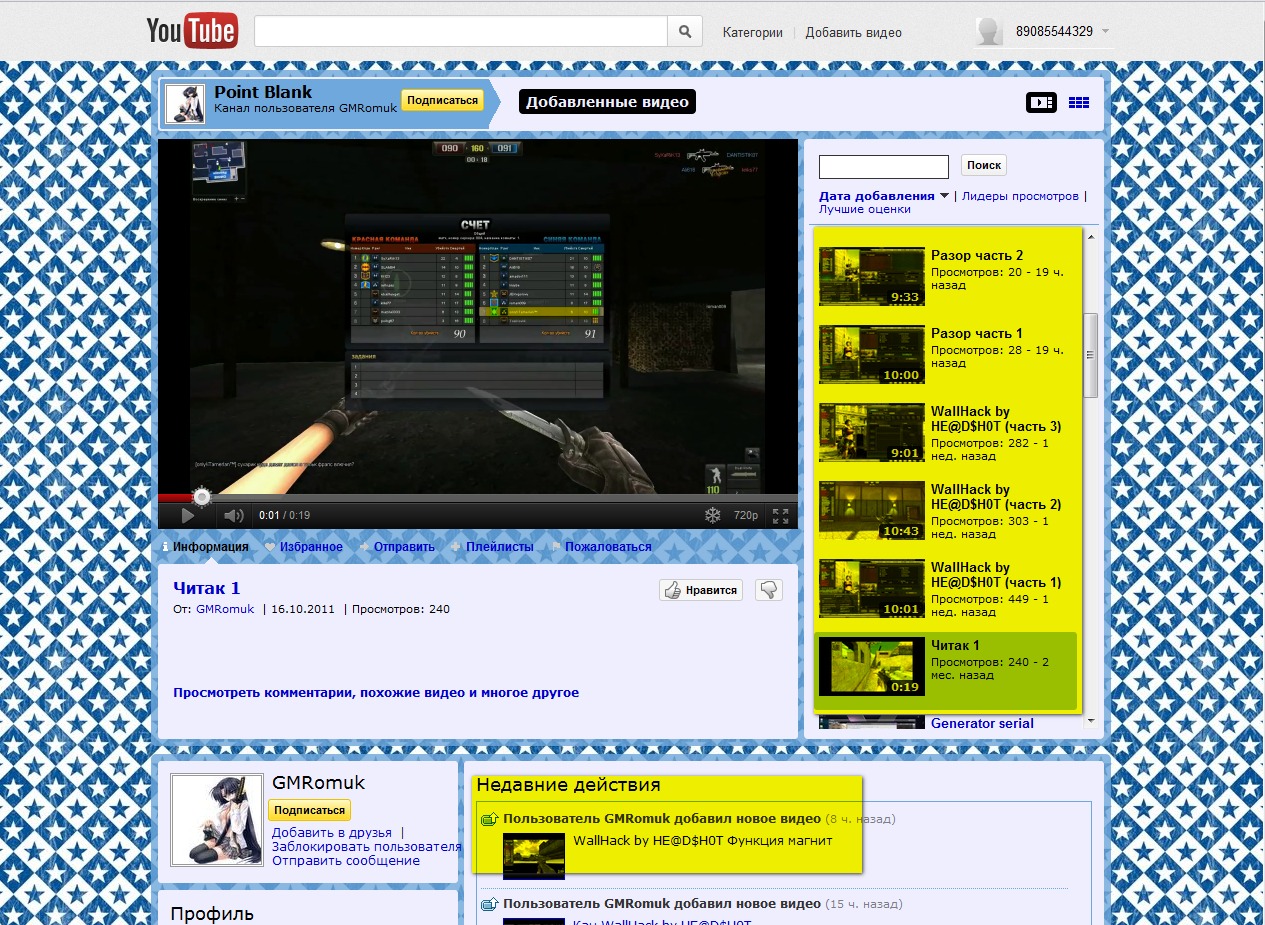Click Просмотреть комментарии, похожие видео link
Viewport: 1265px width, 925px height.
click(x=376, y=692)
